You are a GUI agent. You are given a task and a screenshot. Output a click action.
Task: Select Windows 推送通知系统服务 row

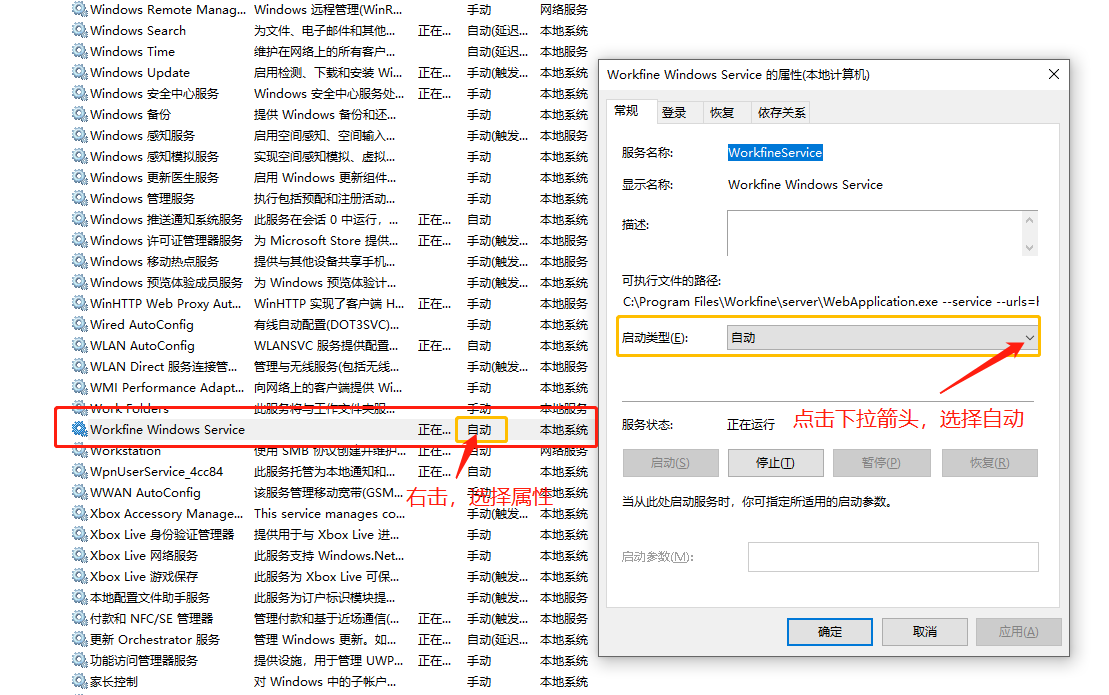click(x=330, y=220)
